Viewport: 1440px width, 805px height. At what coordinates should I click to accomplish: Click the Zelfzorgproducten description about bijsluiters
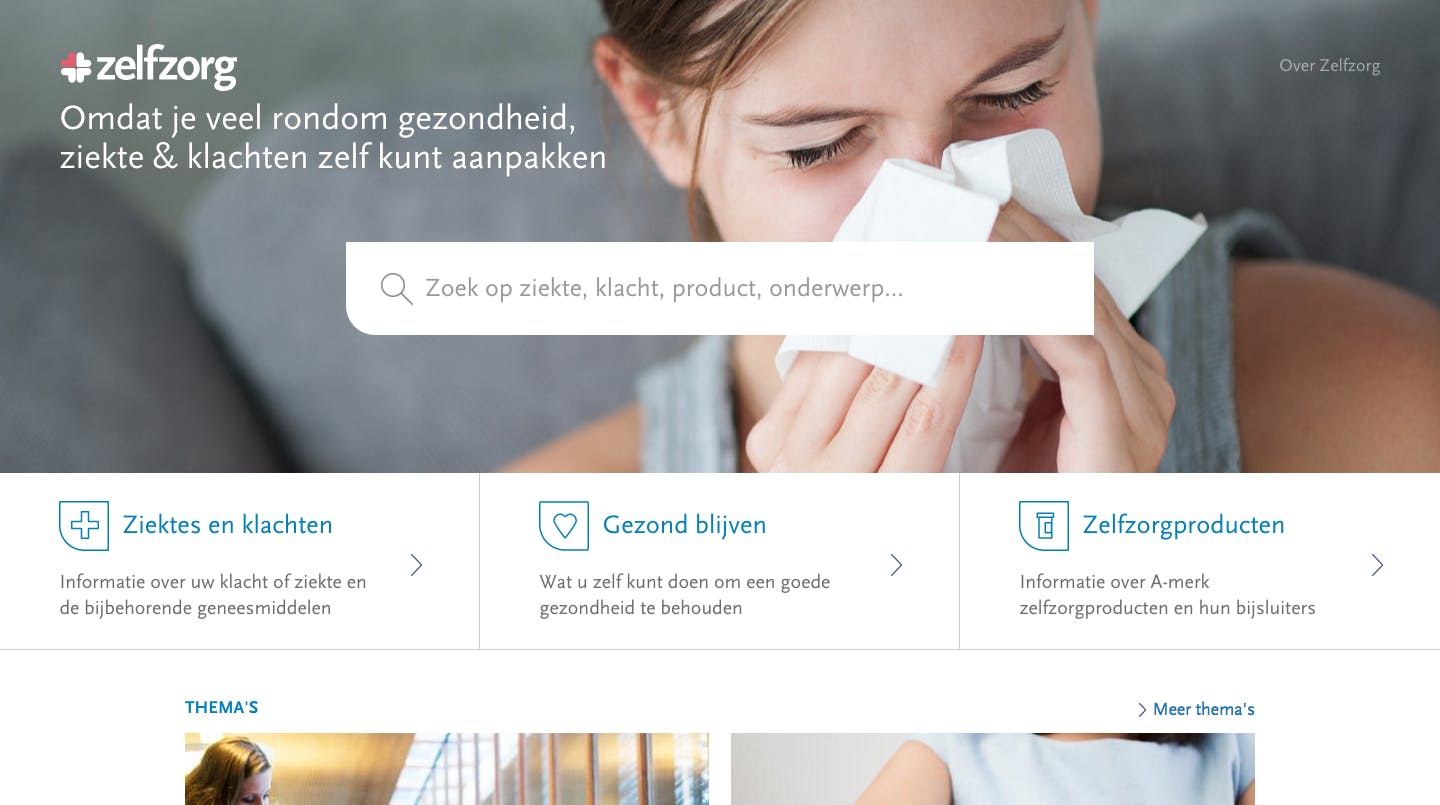click(x=1167, y=595)
